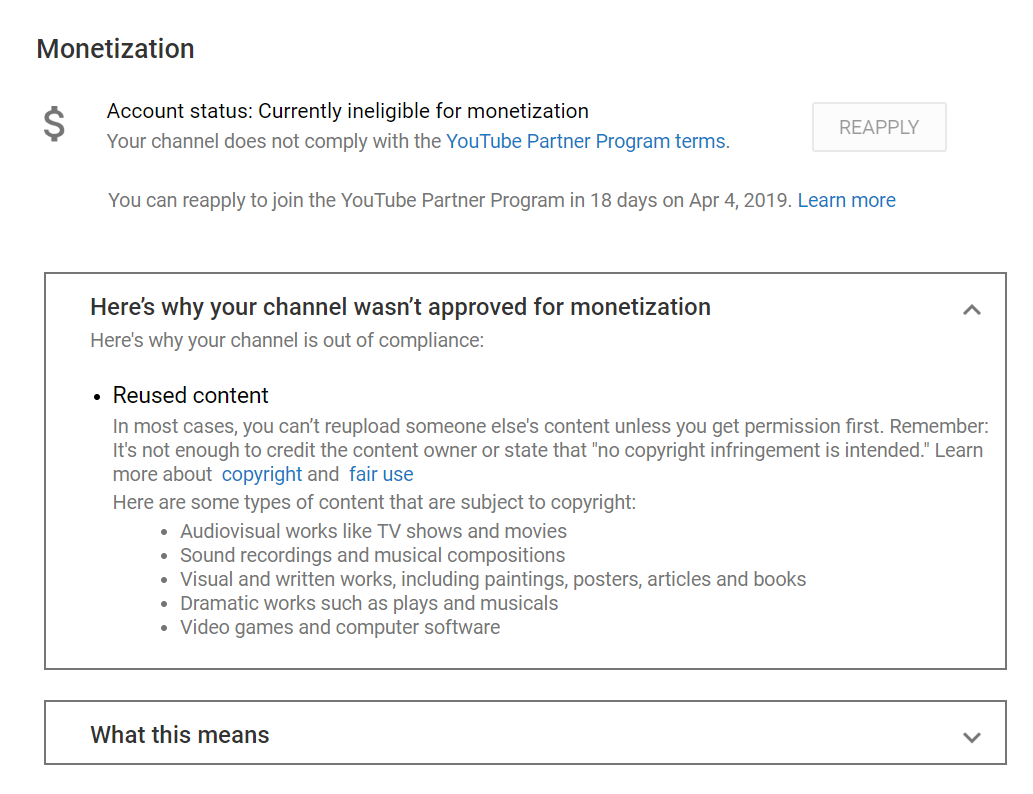Image resolution: width=1033 pixels, height=794 pixels.
Task: Click the heading about why the channel wasn't approved
Action: click(x=401, y=307)
